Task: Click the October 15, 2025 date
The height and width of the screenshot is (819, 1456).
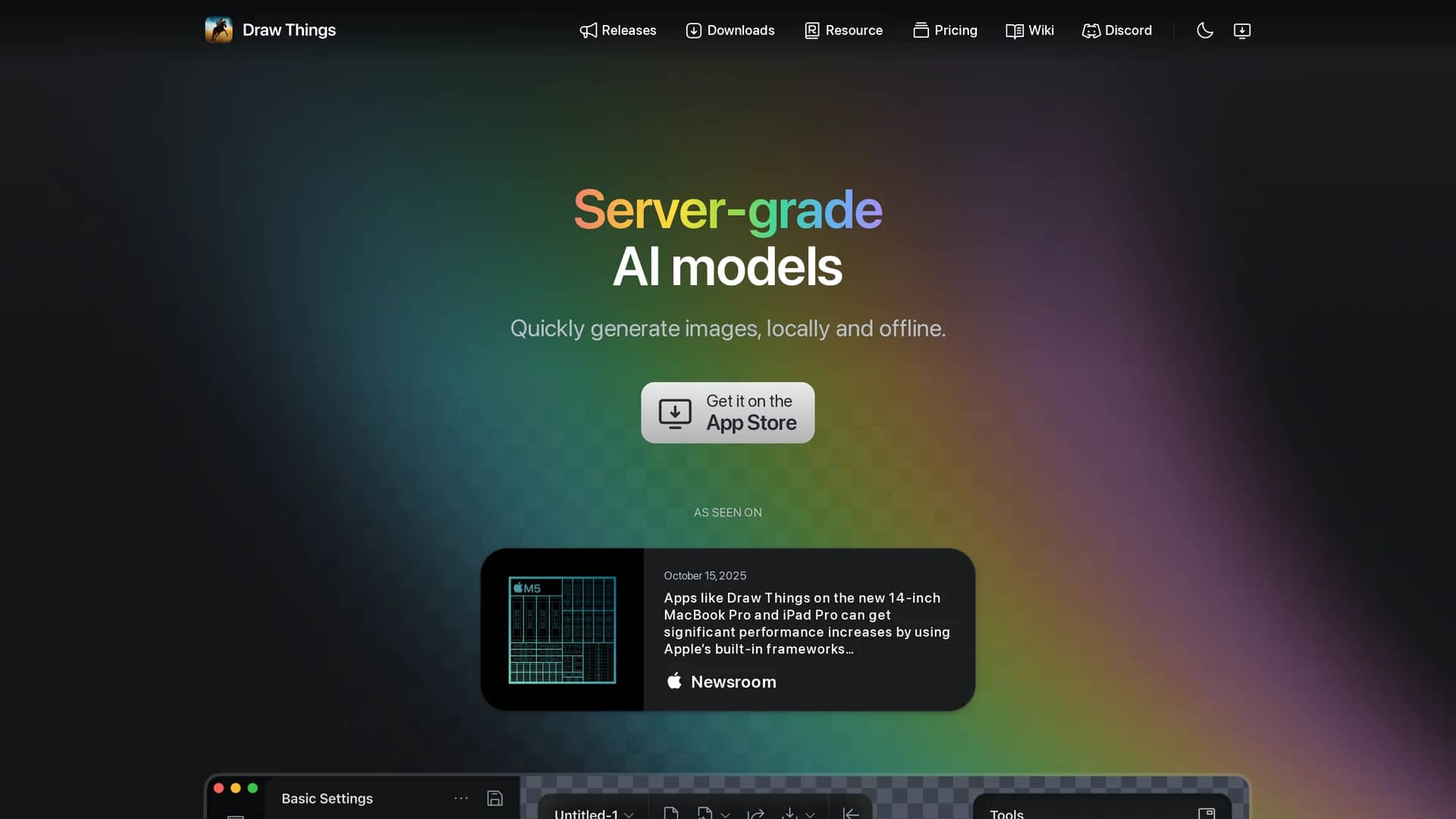Action: click(705, 576)
